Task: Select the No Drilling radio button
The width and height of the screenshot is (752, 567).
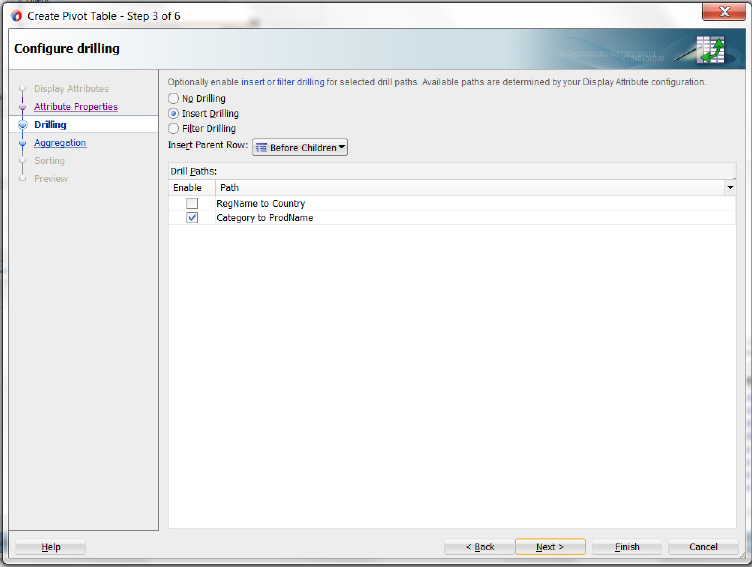Action: (173, 98)
